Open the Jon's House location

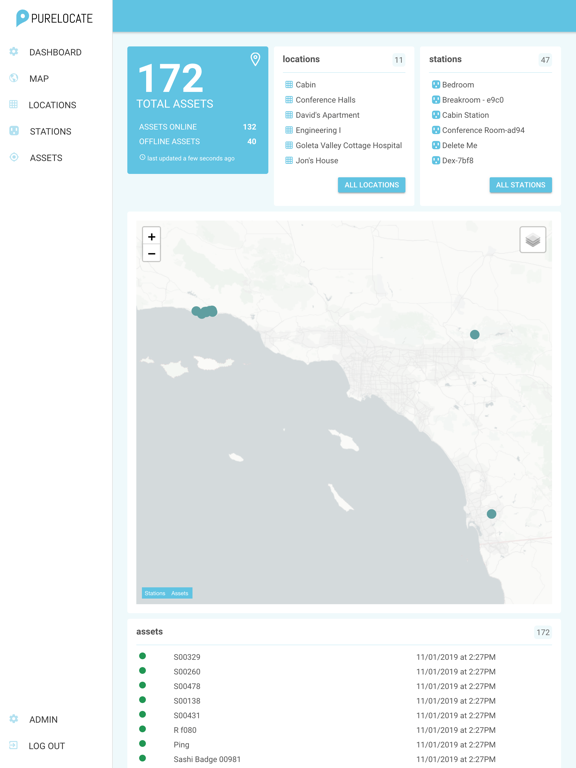[x=317, y=161]
